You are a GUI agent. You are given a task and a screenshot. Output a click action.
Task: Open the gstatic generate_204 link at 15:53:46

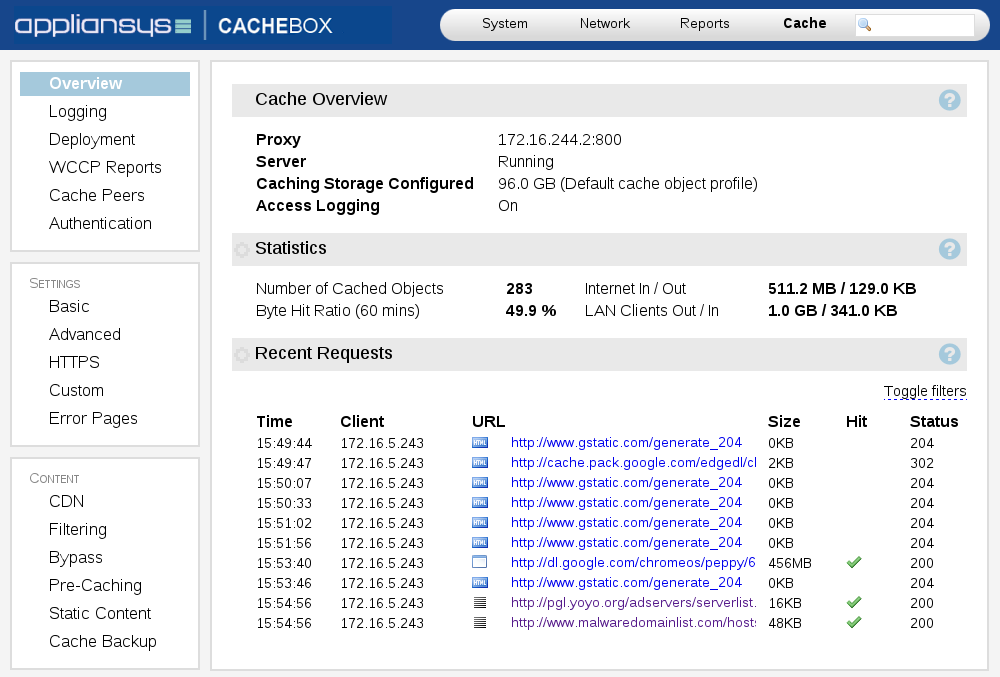point(626,583)
